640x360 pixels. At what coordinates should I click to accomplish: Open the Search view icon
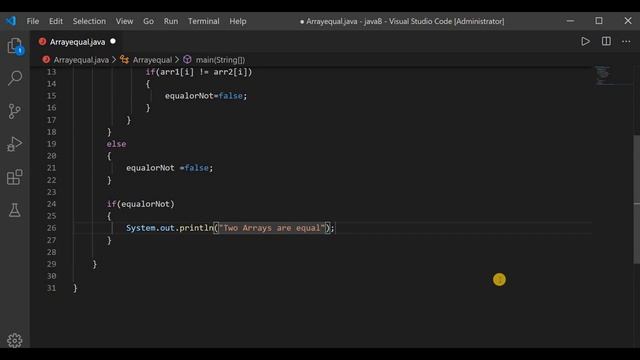(15, 78)
